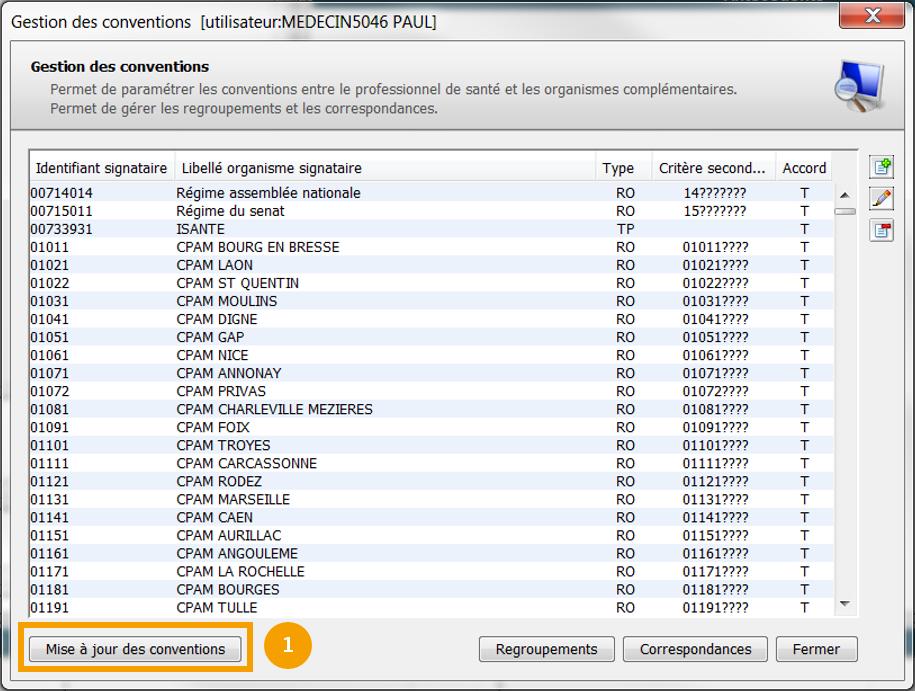Select CPAM DIGNE row
This screenshot has height=691, width=915.
pos(431,319)
